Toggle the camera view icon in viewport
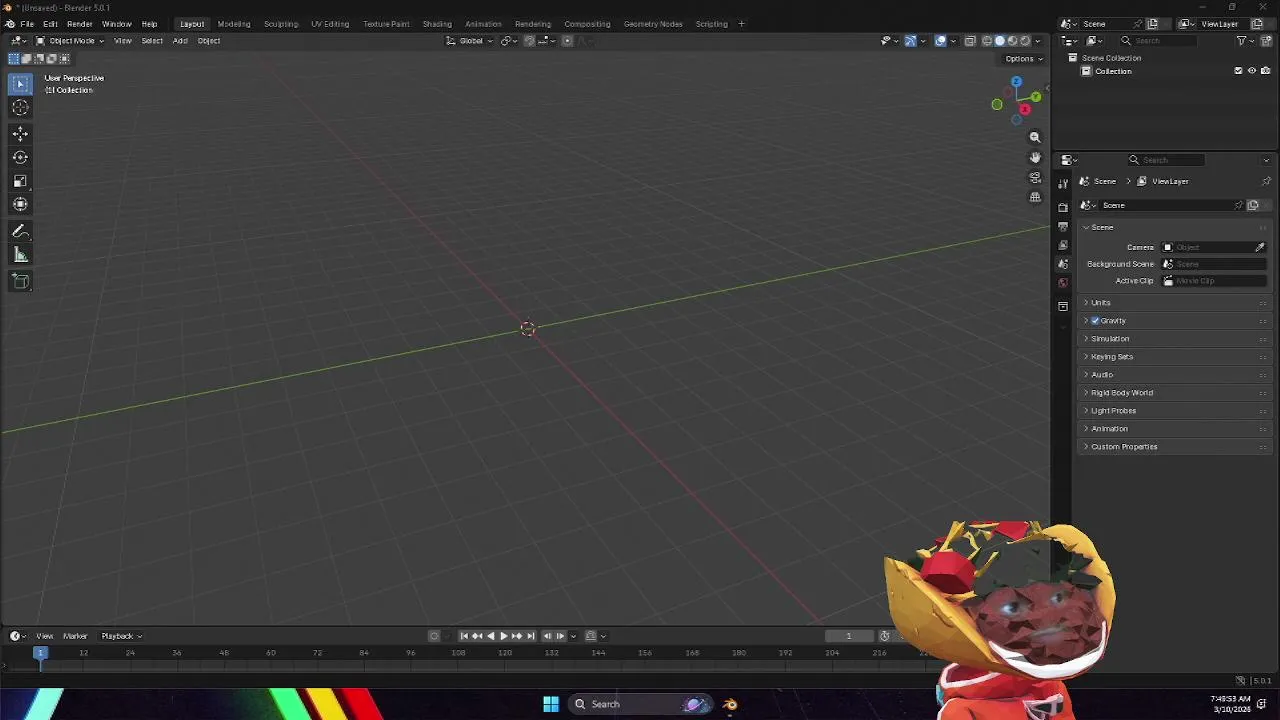Viewport: 1280px width, 720px height. pos(1035,177)
